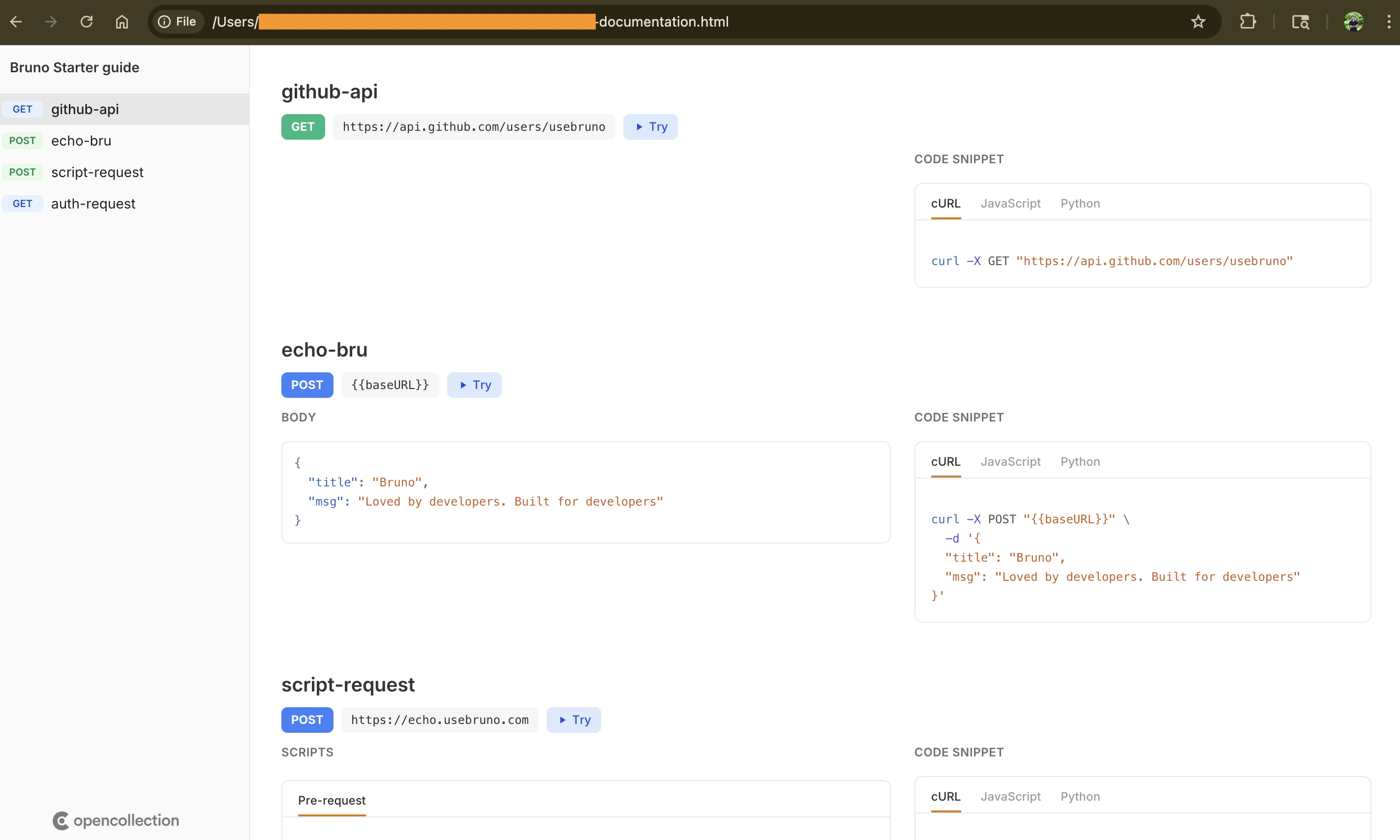Viewport: 1400px width, 840px height.
Task: Open the browser three-dot menu
Action: pos(1389,22)
